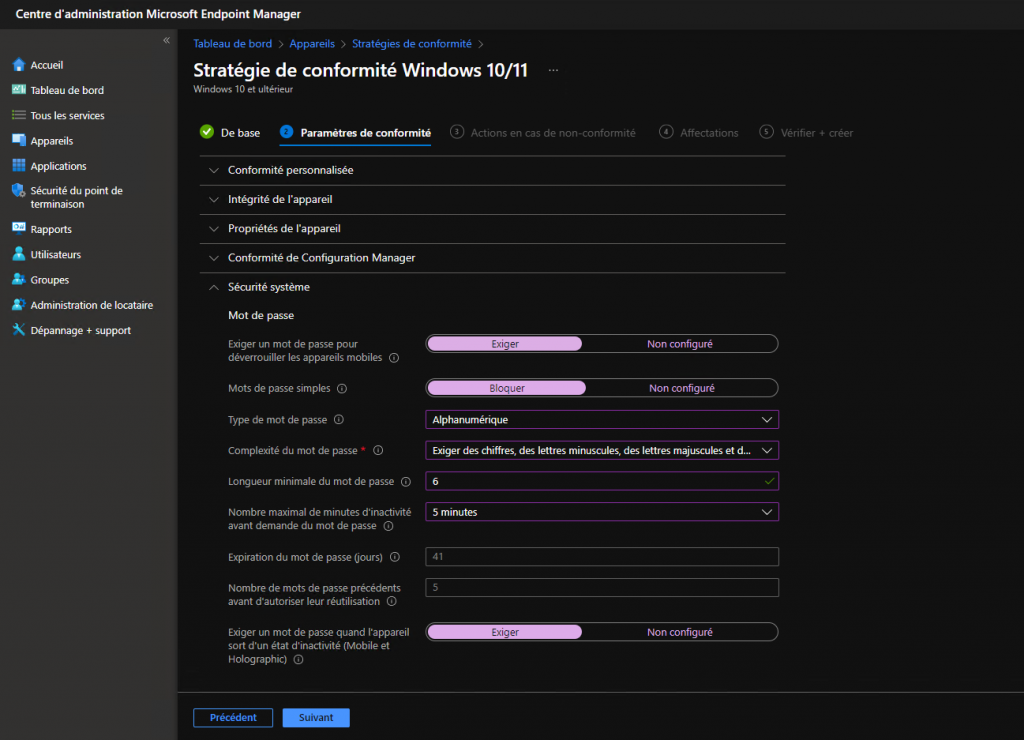Show info for Nombre de mots de passe précédents
The width and height of the screenshot is (1024, 740).
(392, 602)
